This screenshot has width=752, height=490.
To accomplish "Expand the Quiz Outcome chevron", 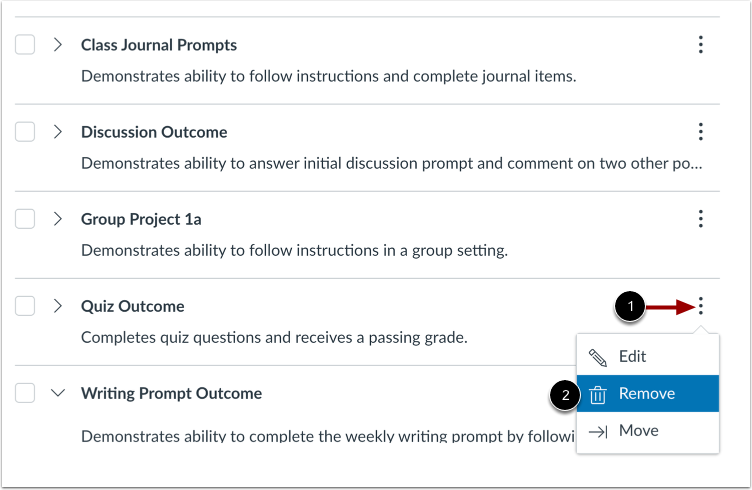I will click(x=57, y=306).
